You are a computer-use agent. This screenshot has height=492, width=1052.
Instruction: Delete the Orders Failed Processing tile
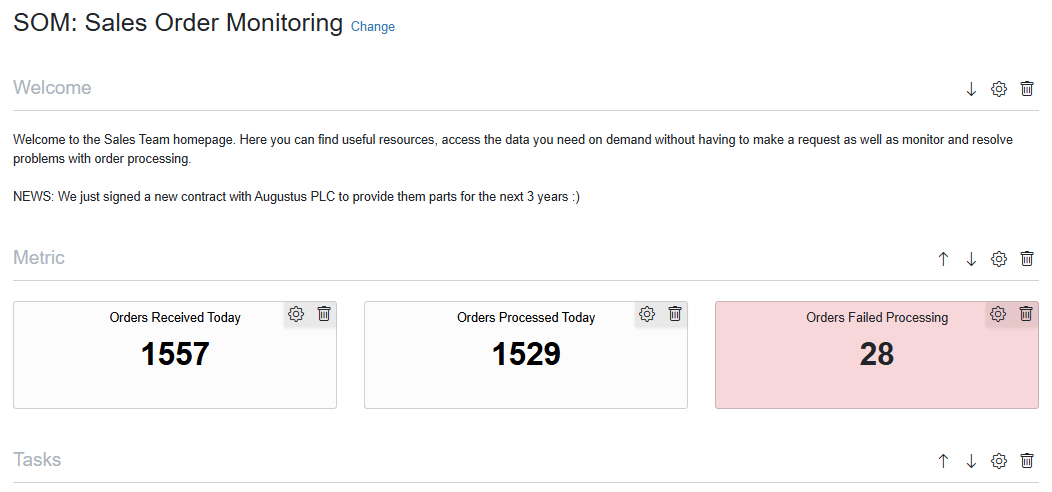coord(1026,313)
